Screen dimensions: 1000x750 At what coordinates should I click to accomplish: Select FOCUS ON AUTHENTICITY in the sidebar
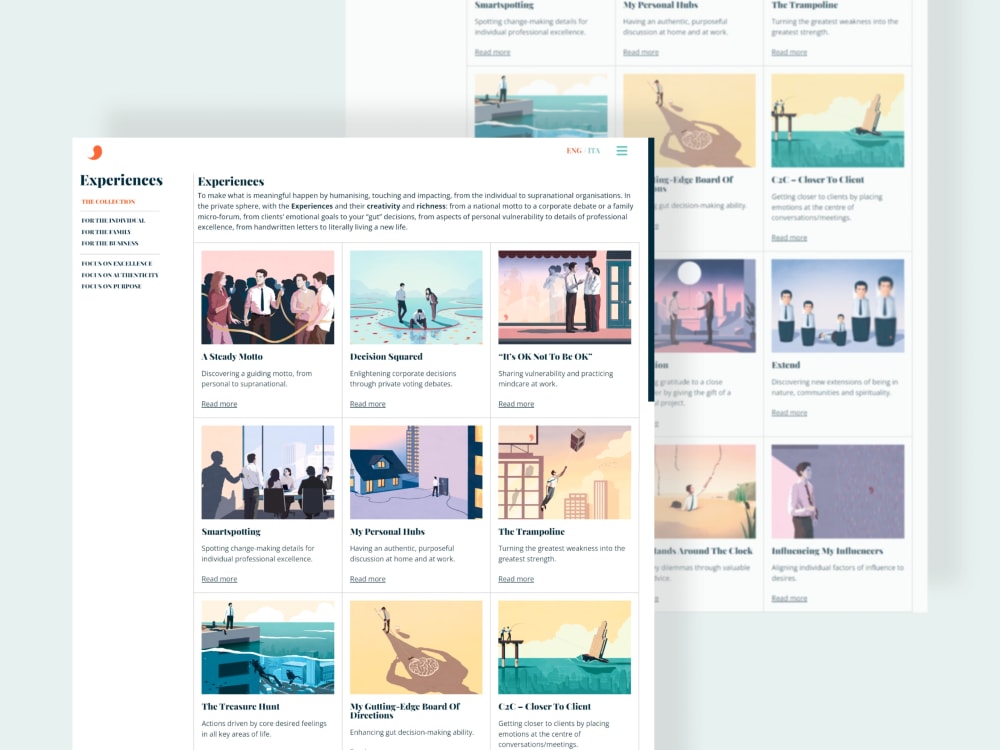pyautogui.click(x=120, y=275)
